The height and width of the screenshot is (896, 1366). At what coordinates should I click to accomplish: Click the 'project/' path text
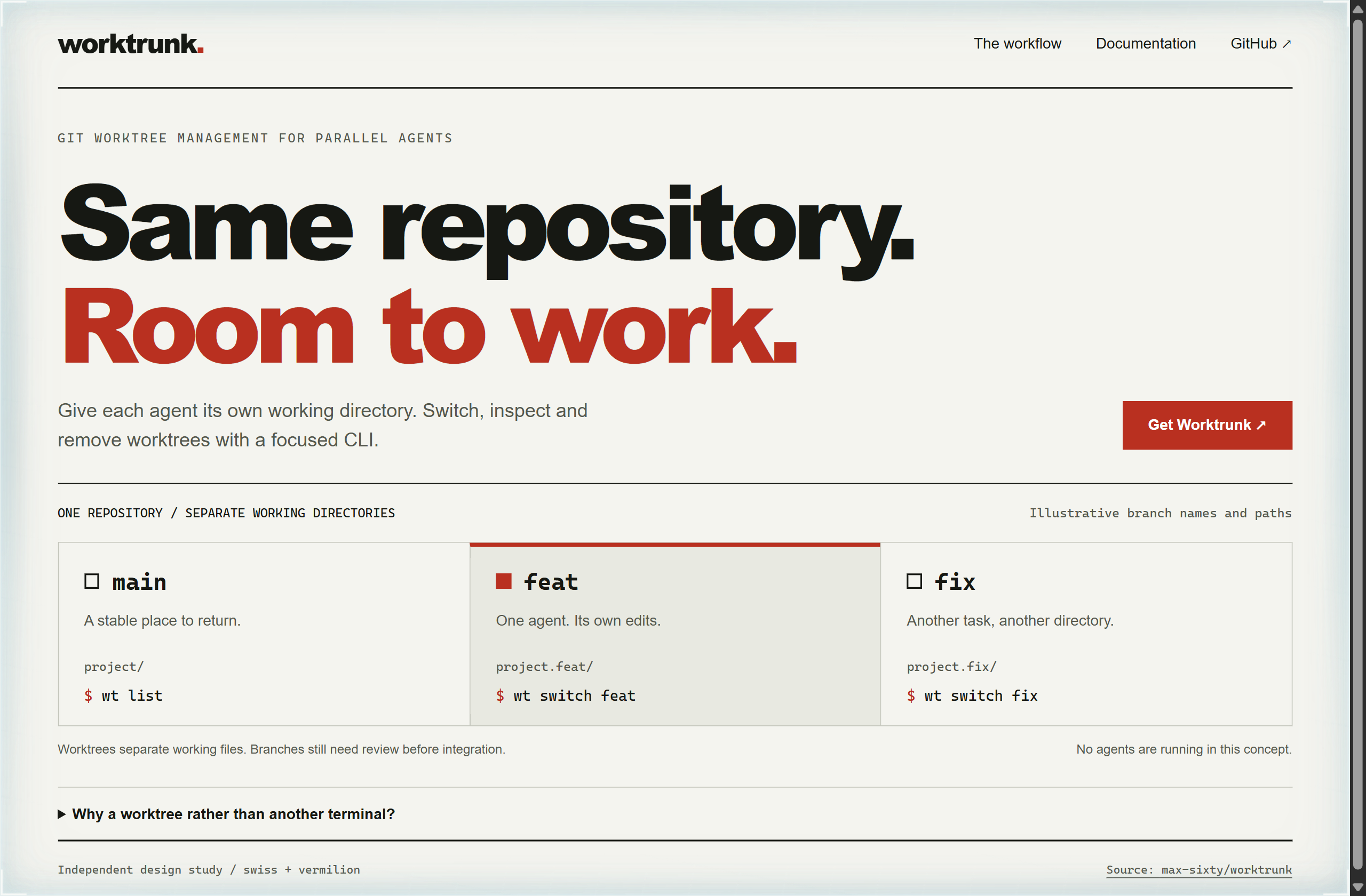point(114,667)
